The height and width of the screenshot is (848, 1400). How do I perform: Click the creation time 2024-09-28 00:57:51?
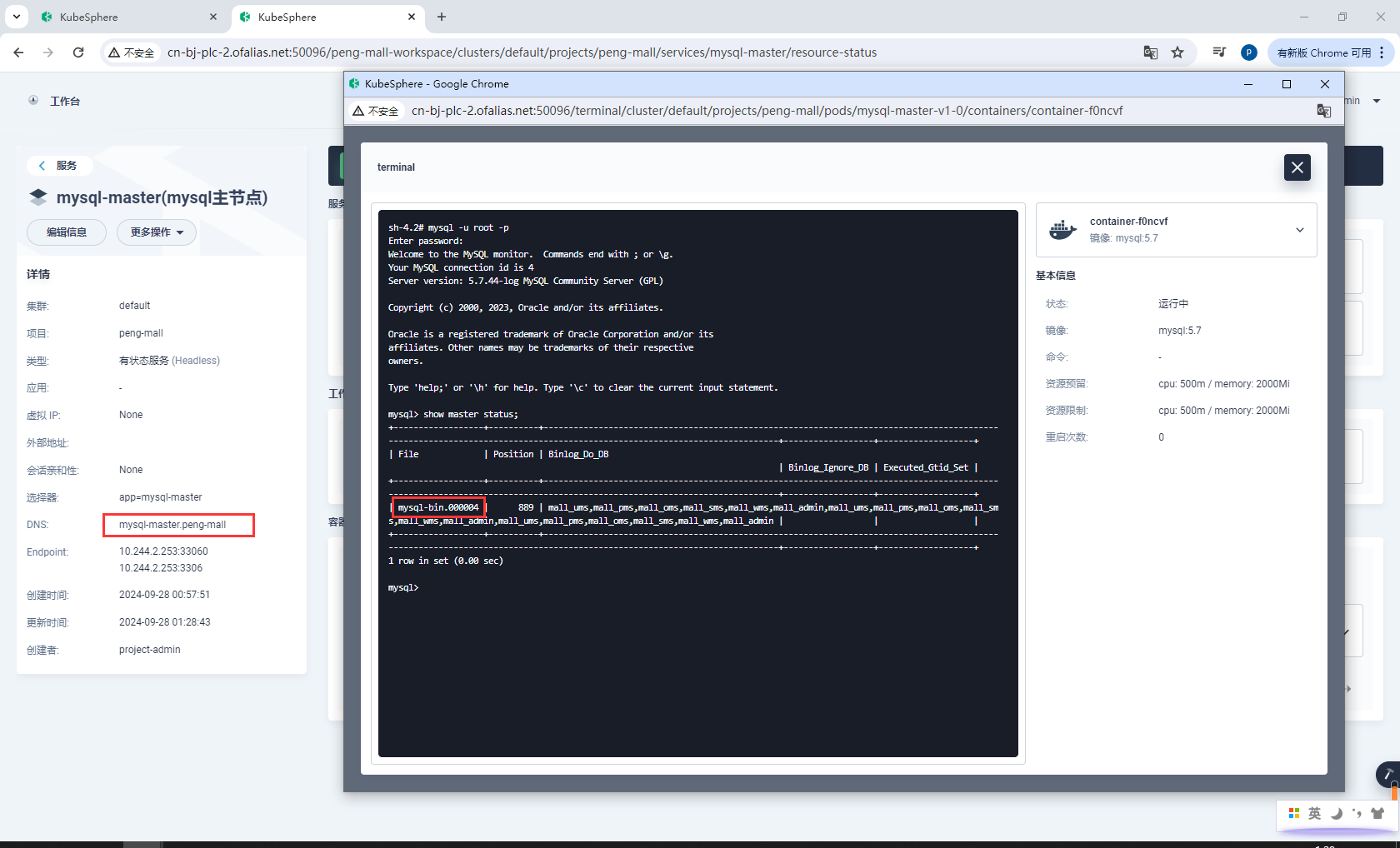pyautogui.click(x=164, y=595)
